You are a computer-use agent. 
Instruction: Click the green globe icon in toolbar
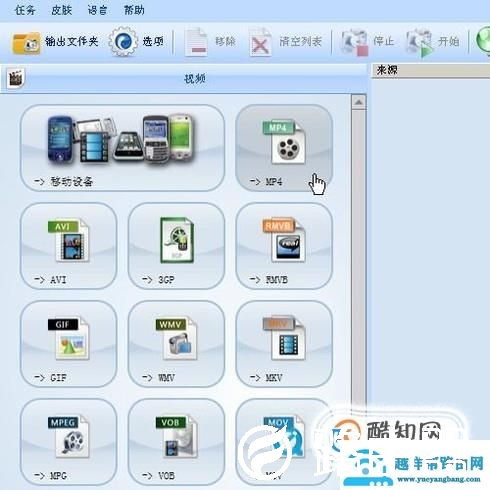[483, 41]
